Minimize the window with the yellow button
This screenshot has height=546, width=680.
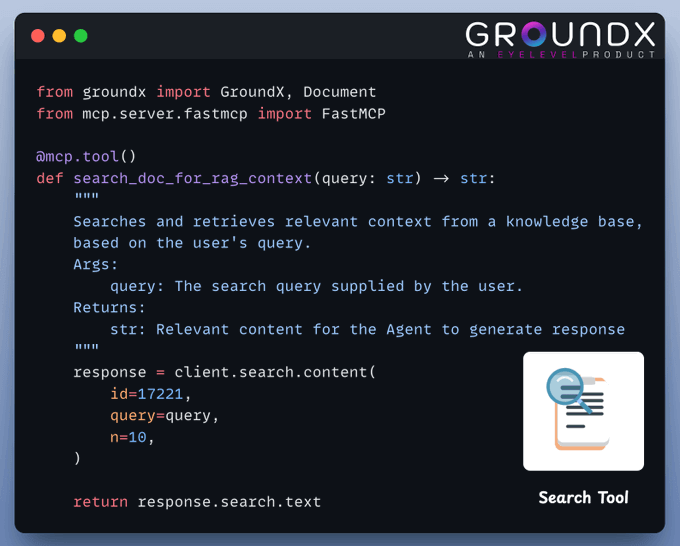pos(59,36)
